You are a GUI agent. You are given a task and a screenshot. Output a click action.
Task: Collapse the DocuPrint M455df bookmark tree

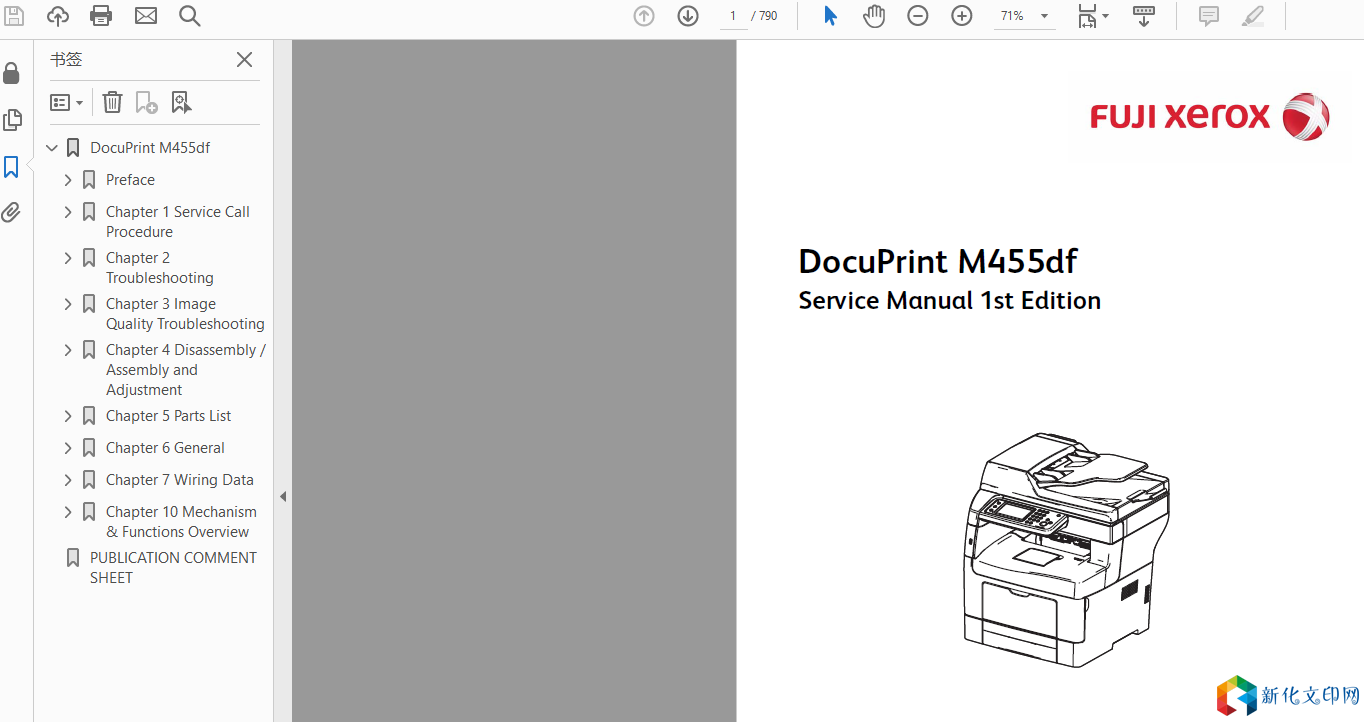tap(52, 148)
